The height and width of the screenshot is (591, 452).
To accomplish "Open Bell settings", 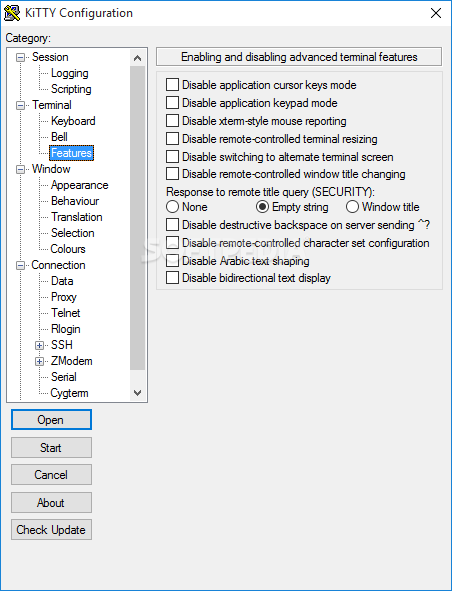I will click(x=59, y=137).
